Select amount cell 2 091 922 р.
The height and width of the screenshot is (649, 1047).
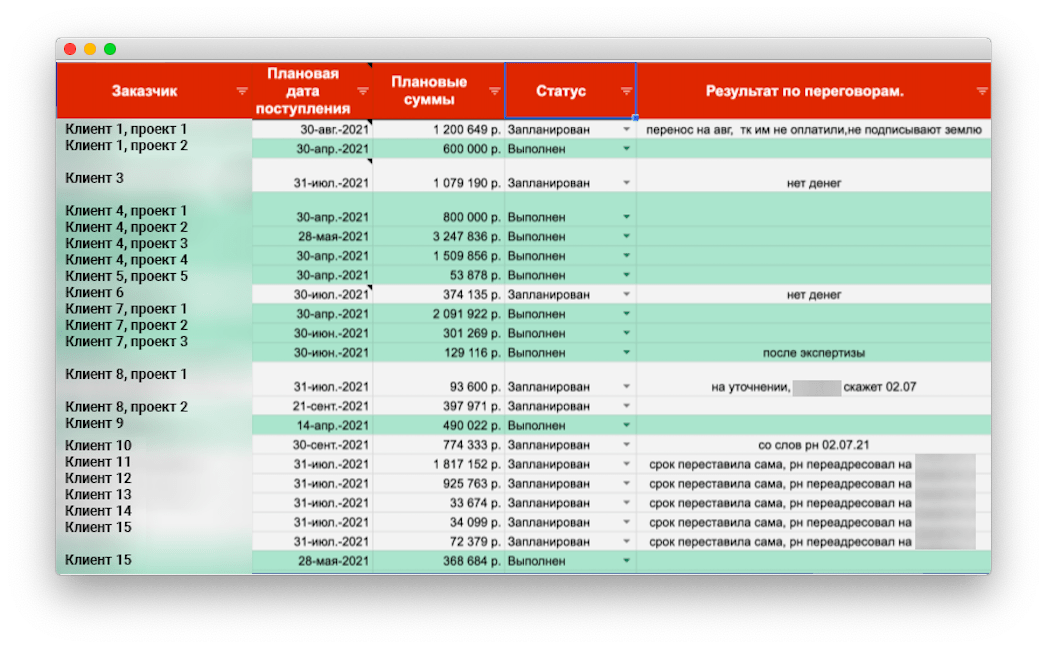(438, 314)
